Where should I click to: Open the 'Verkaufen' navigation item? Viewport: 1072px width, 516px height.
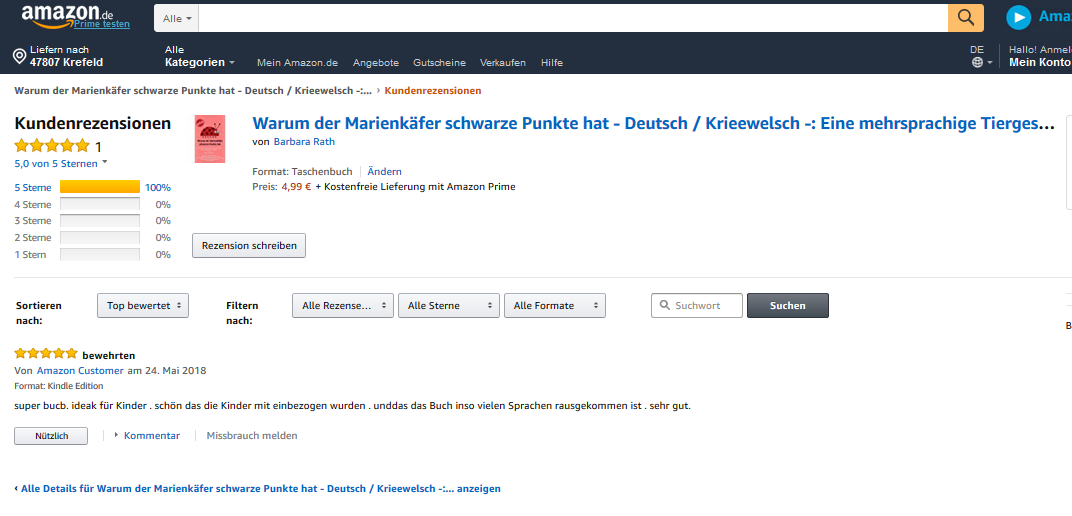point(503,62)
